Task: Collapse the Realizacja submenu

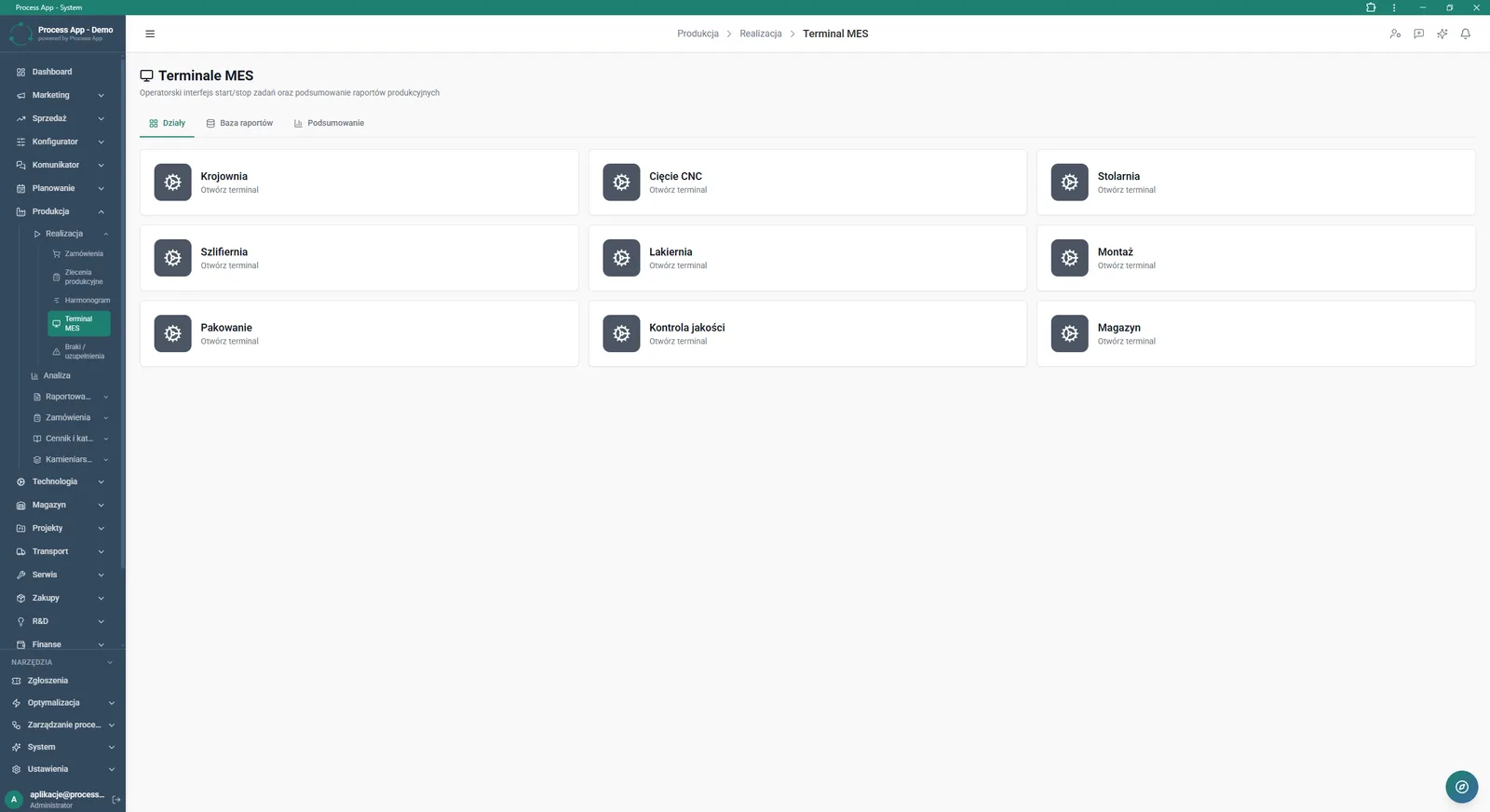Action: click(71, 234)
